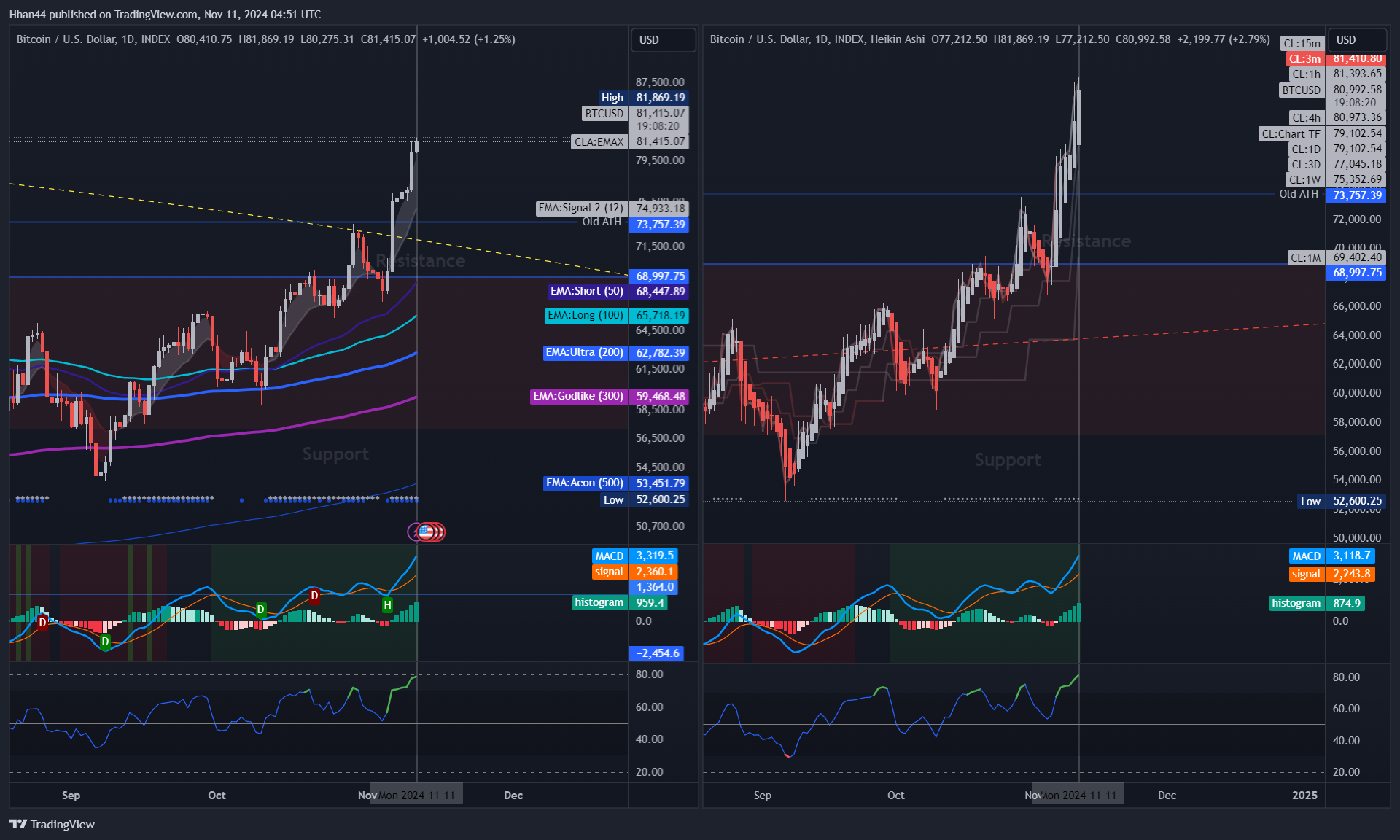Image resolution: width=1400 pixels, height=840 pixels.
Task: Click the US flag economic event icon
Action: tap(426, 532)
